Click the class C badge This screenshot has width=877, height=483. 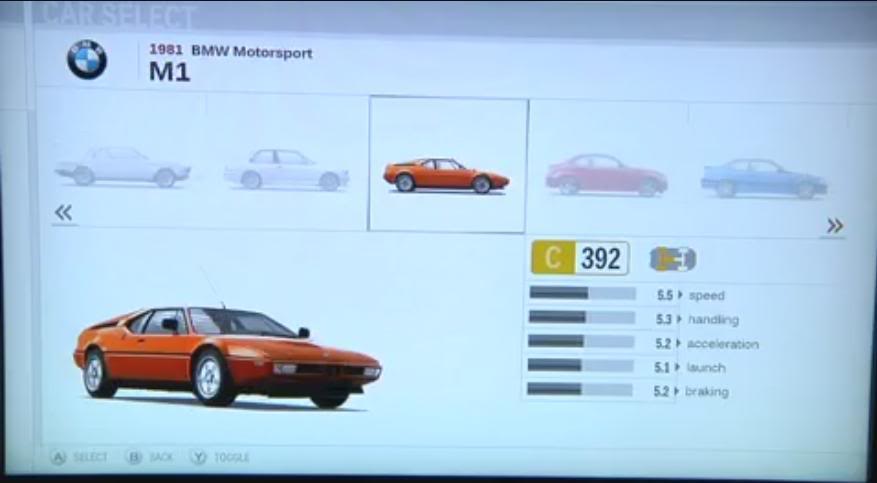point(553,258)
